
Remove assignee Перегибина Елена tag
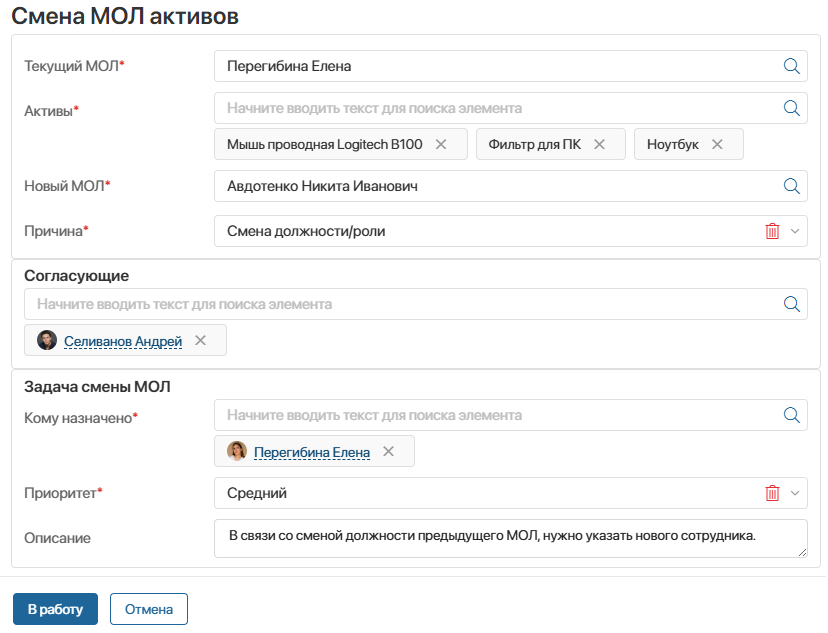(x=388, y=451)
